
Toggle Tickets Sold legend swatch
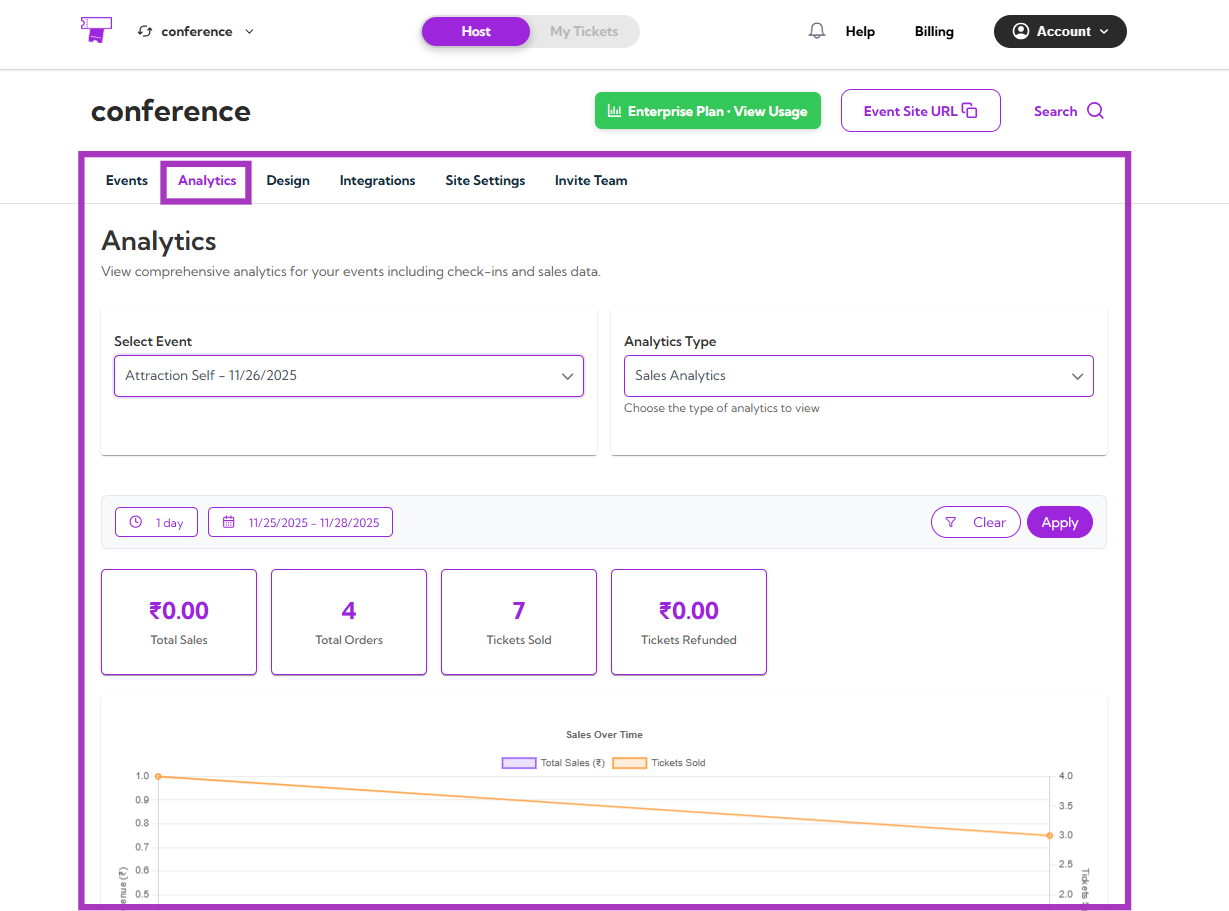[629, 763]
